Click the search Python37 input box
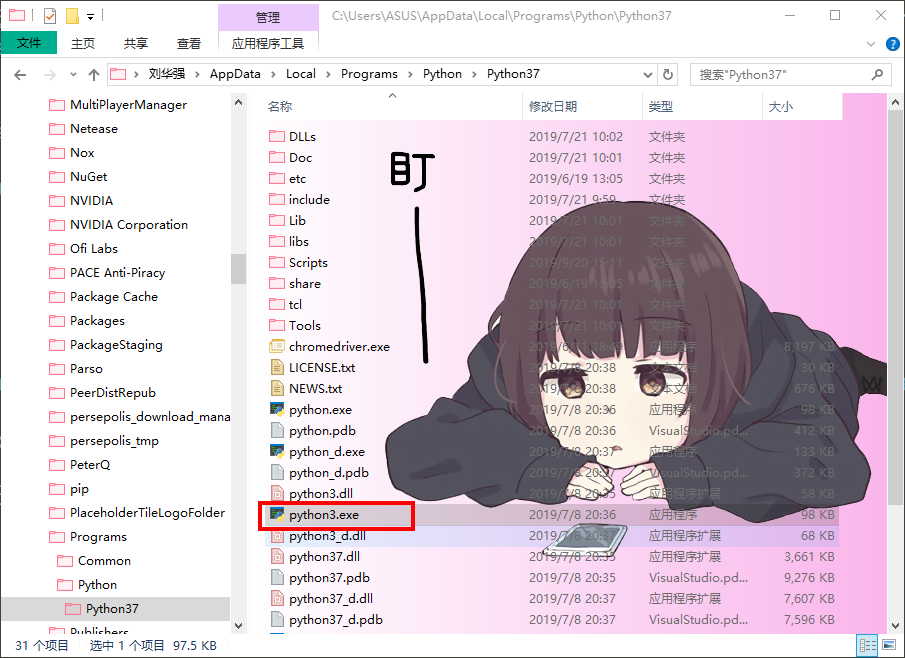 pyautogui.click(x=780, y=74)
